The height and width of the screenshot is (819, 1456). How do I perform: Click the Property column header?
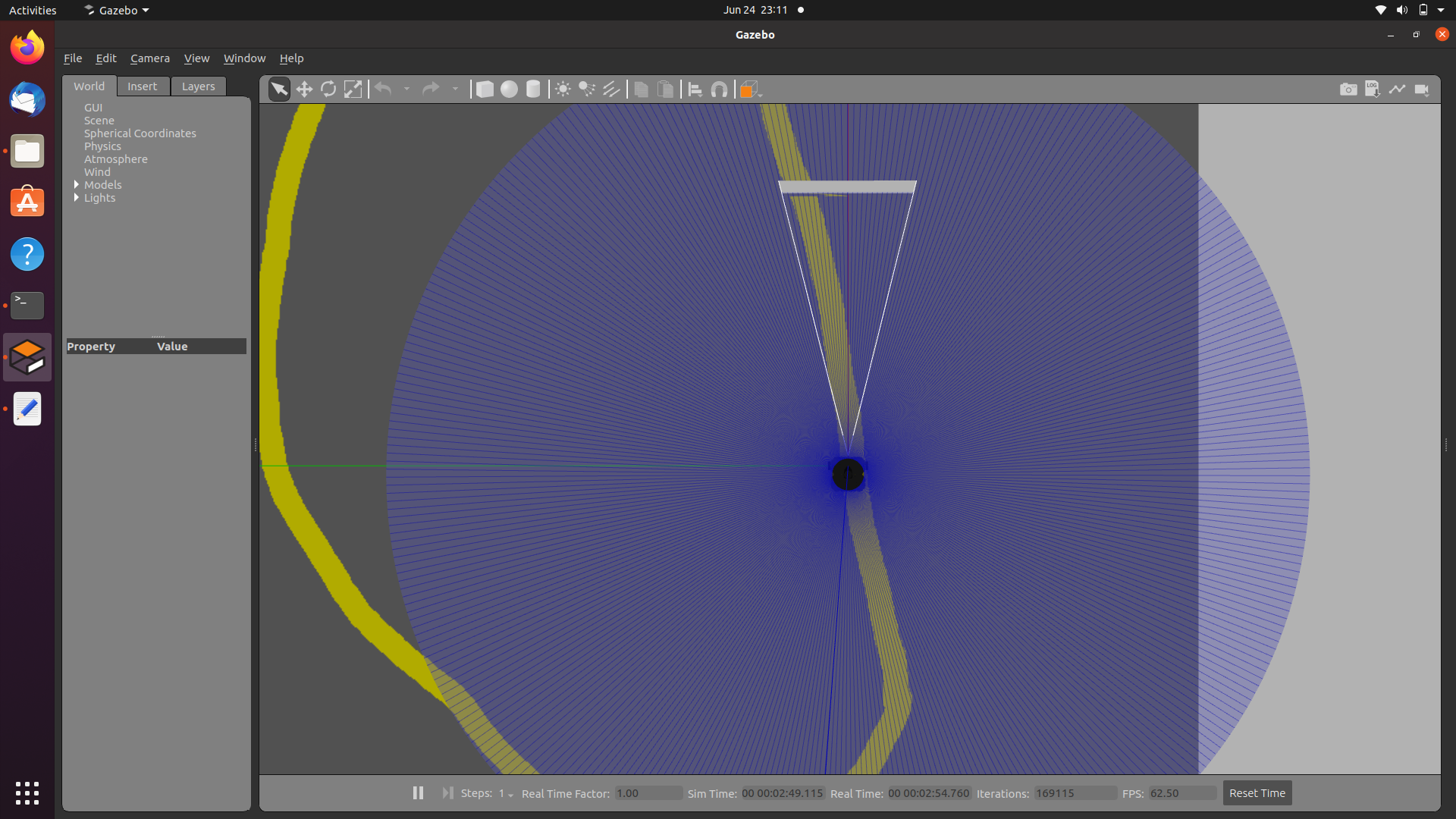(x=91, y=347)
